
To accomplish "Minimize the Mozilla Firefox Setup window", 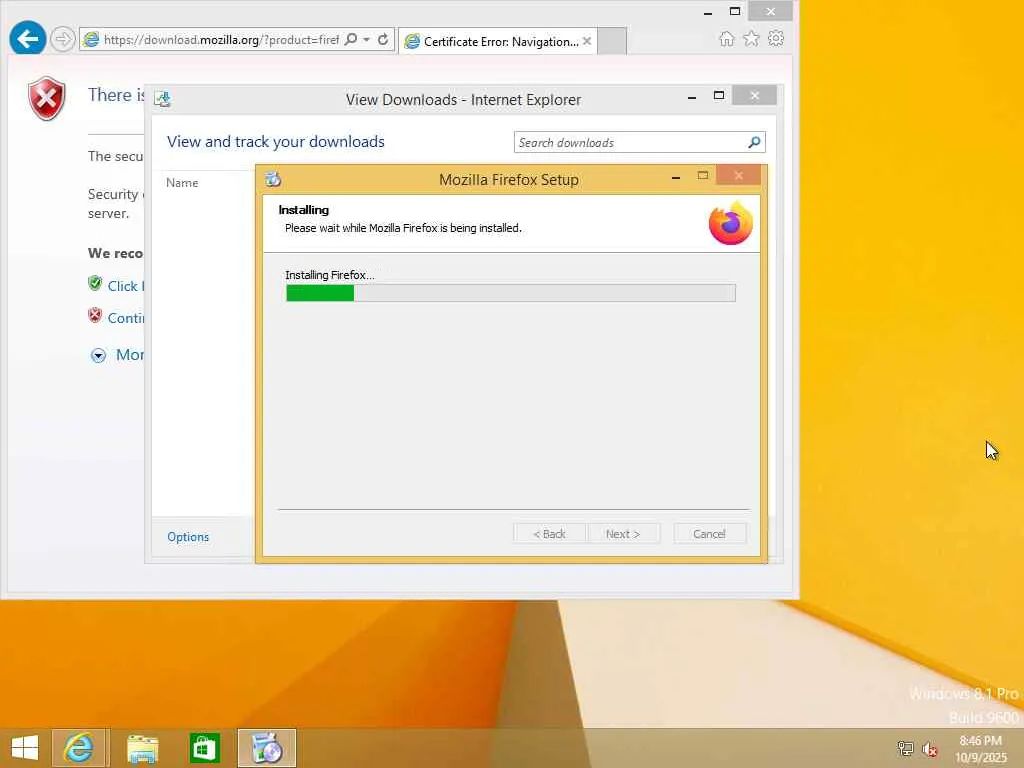I will (676, 176).
